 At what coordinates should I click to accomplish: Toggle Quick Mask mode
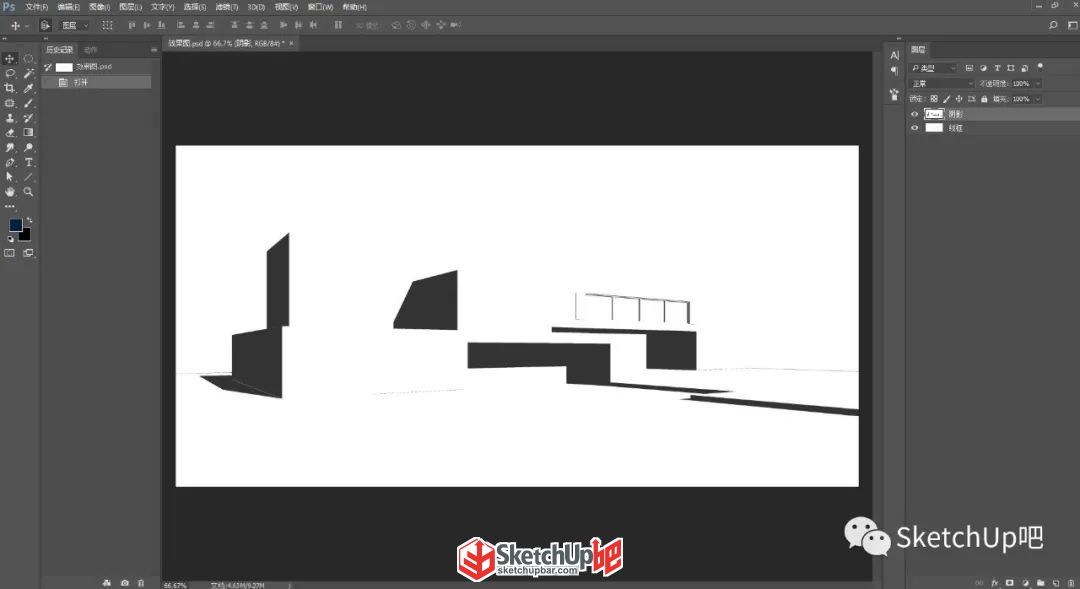coord(10,253)
